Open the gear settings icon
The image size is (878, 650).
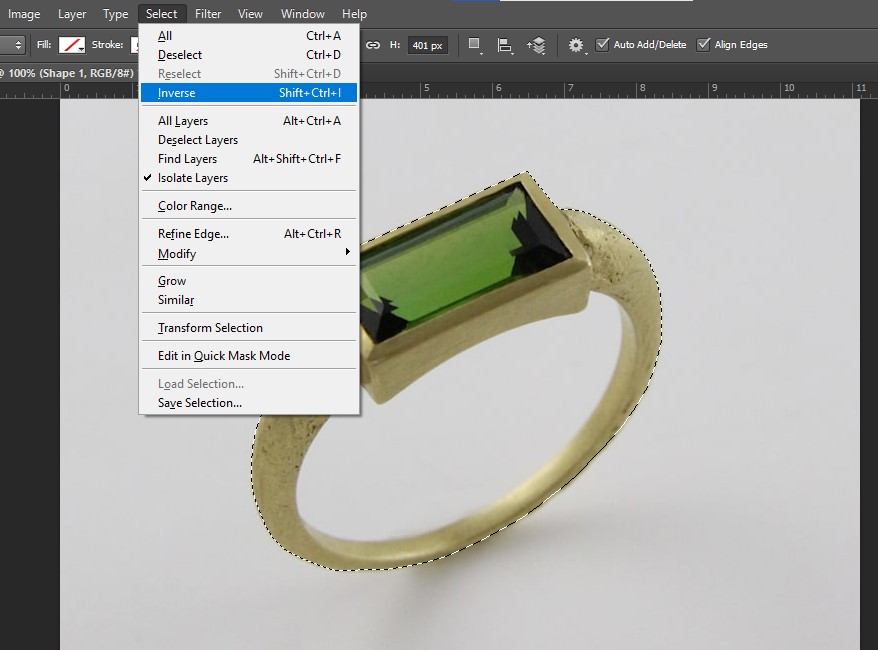pyautogui.click(x=576, y=45)
